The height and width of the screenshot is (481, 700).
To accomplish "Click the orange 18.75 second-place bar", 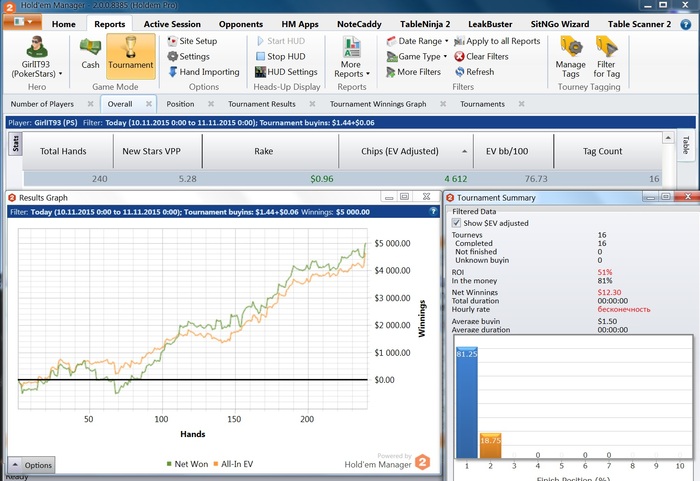I will 490,445.
